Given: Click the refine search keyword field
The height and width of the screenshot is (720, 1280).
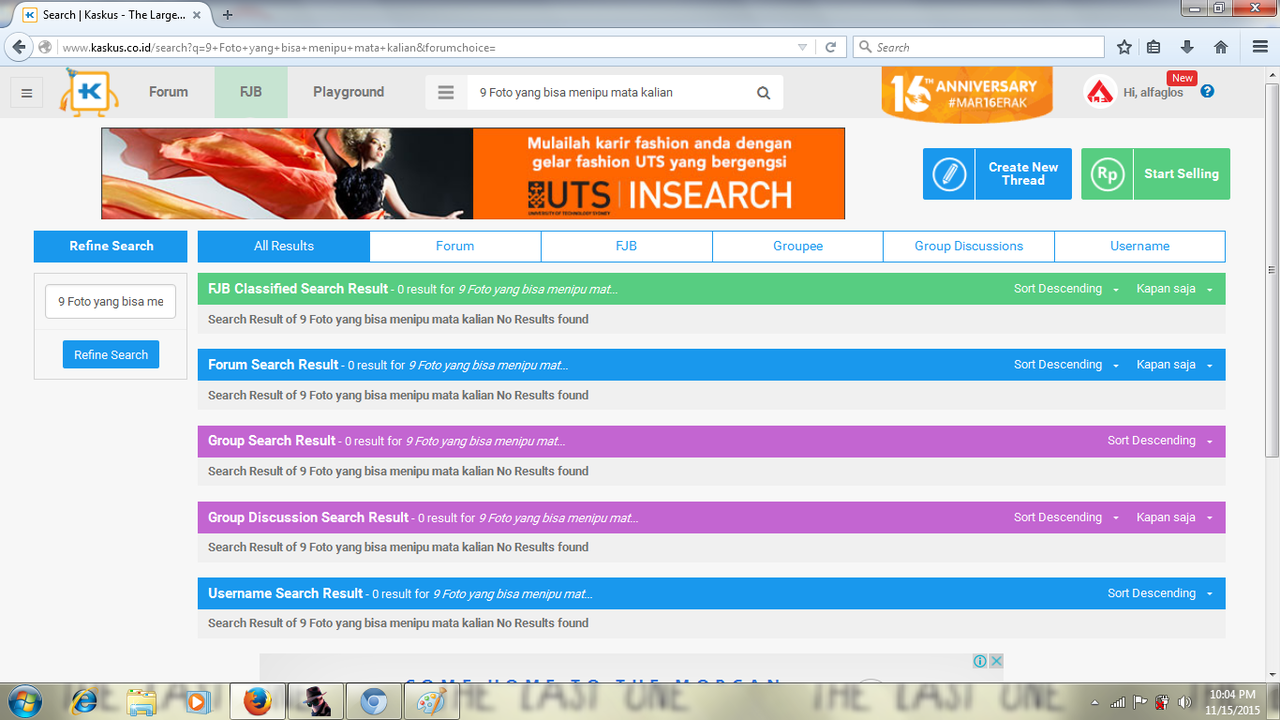Looking at the screenshot, I should point(110,301).
